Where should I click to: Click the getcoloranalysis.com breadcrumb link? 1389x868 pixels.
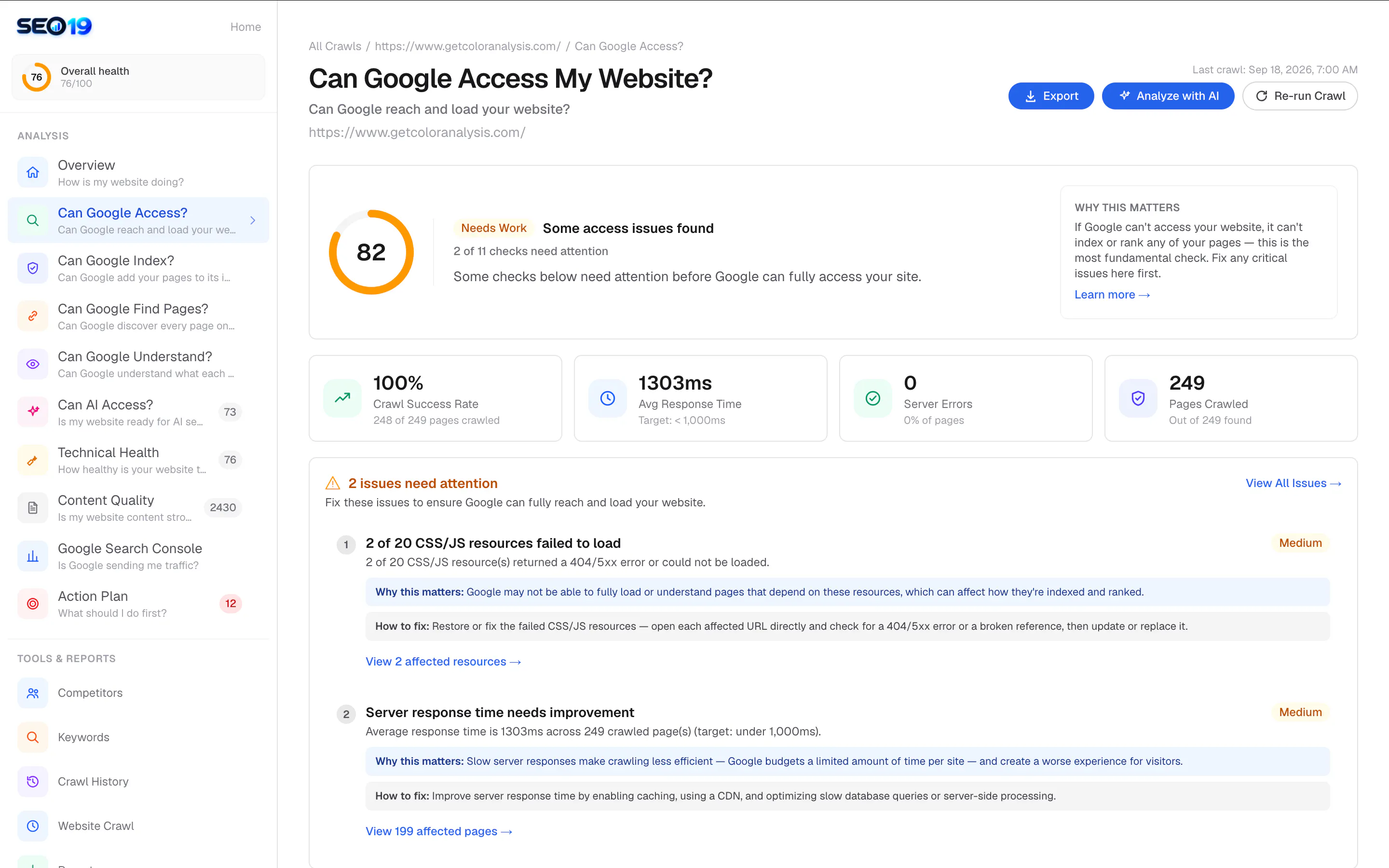pyautogui.click(x=467, y=46)
